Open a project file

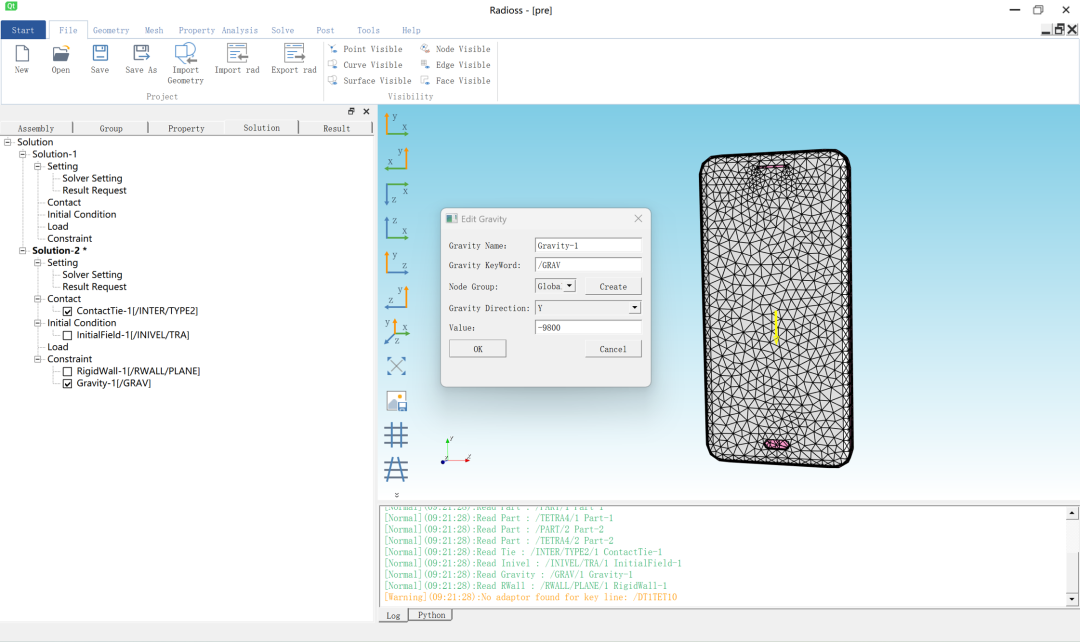pyautogui.click(x=61, y=59)
